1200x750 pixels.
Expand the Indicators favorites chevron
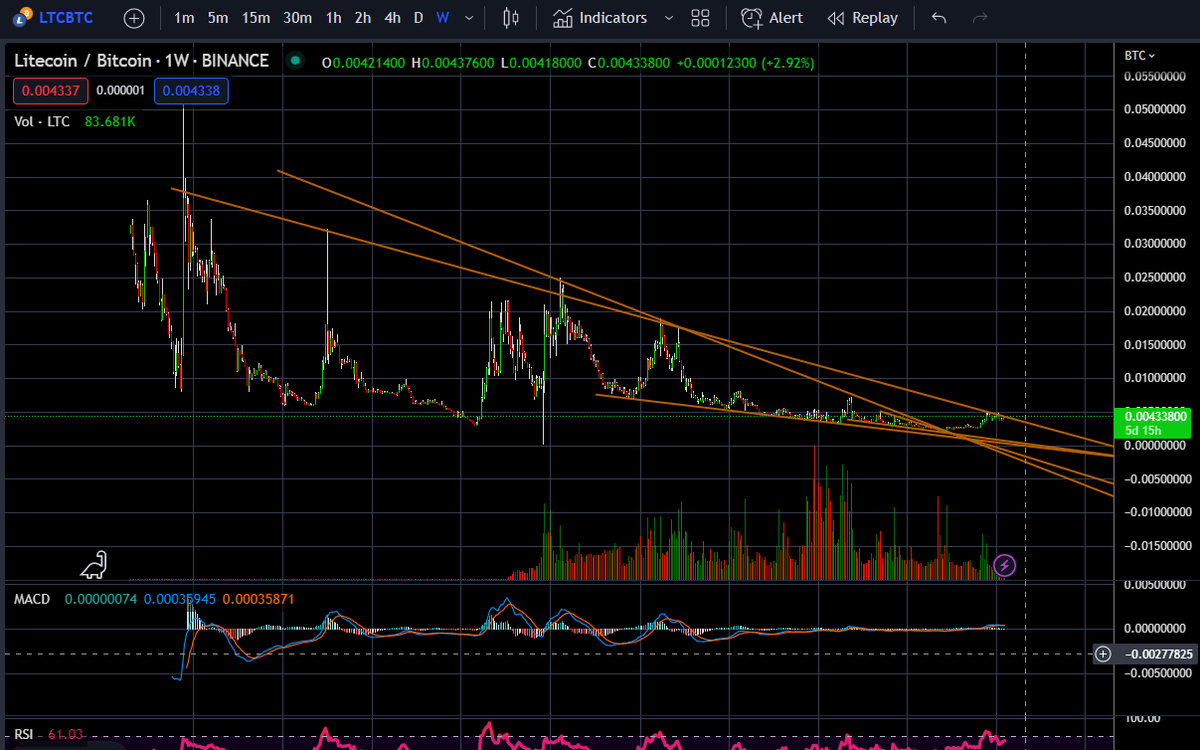[x=669, y=18]
